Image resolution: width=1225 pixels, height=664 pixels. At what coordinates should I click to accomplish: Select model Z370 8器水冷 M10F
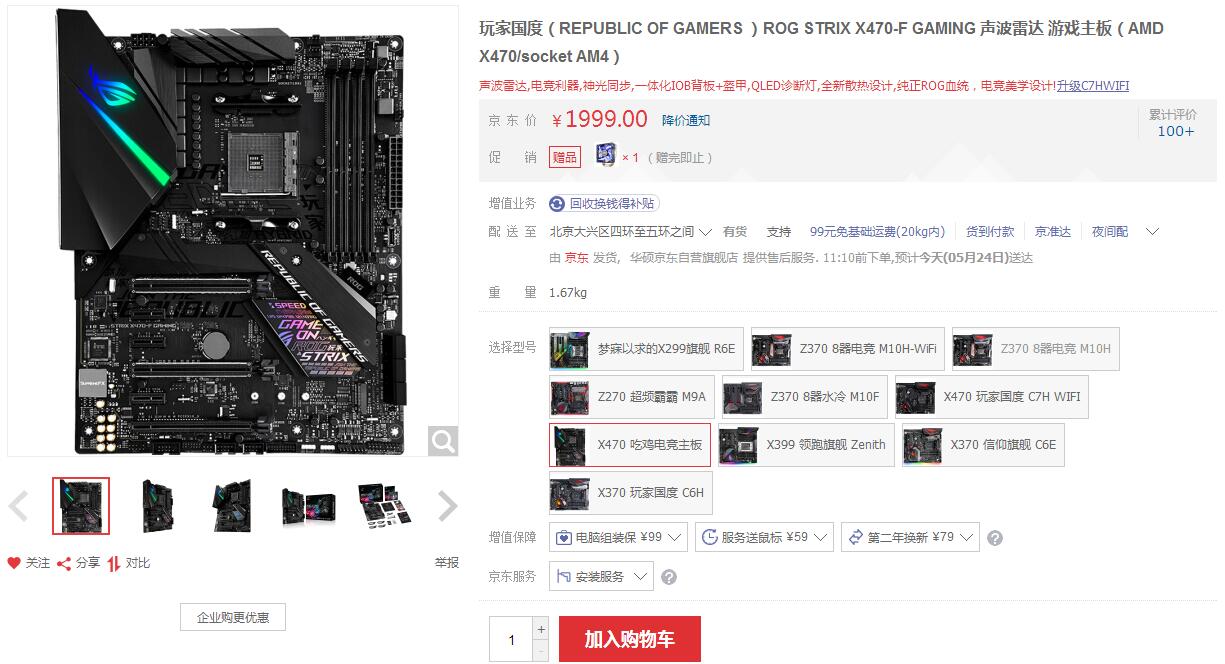pos(804,397)
